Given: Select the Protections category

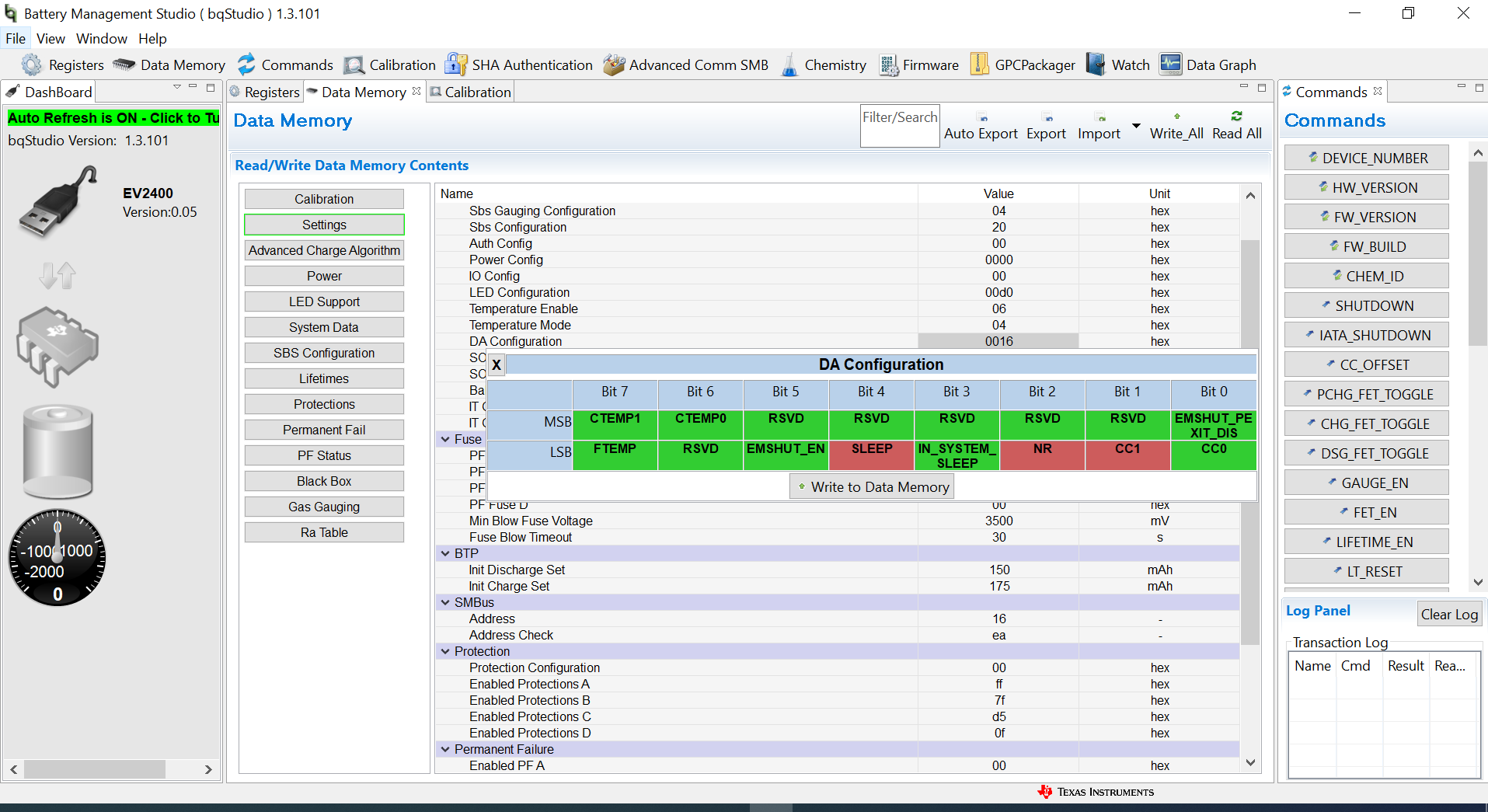Looking at the screenshot, I should pyautogui.click(x=324, y=404).
